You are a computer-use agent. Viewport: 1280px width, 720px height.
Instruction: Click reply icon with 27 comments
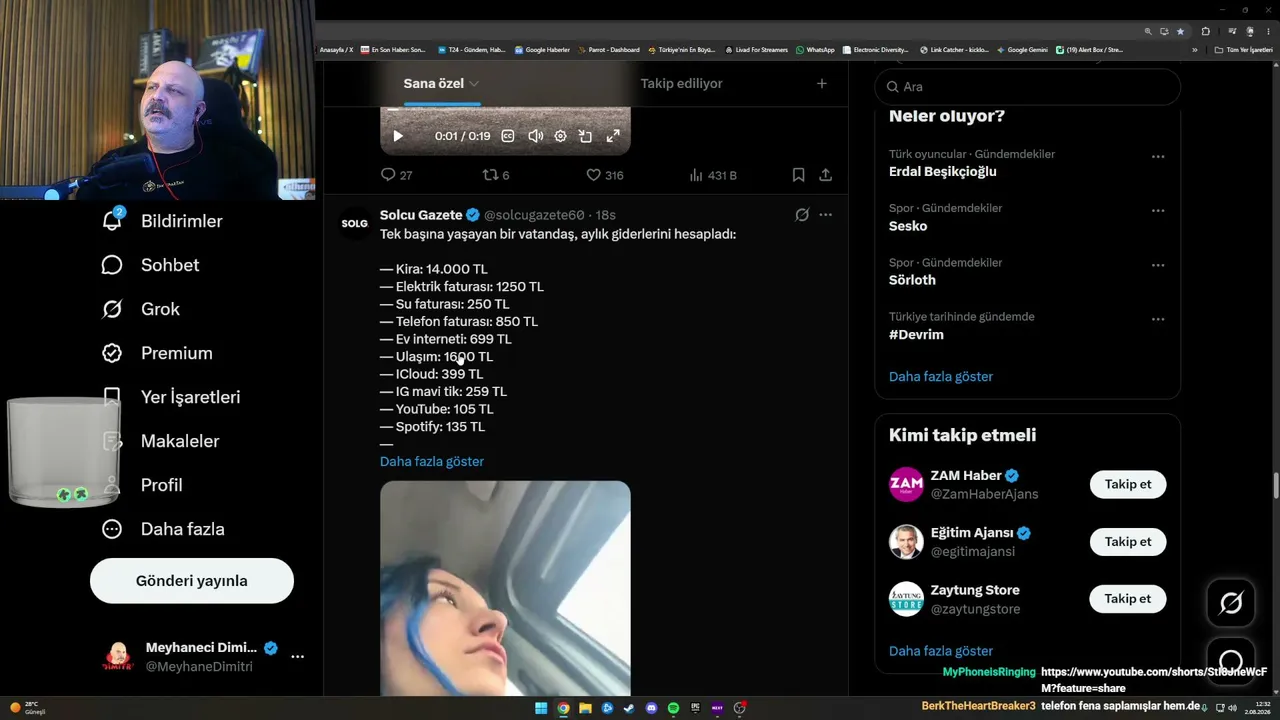click(388, 175)
